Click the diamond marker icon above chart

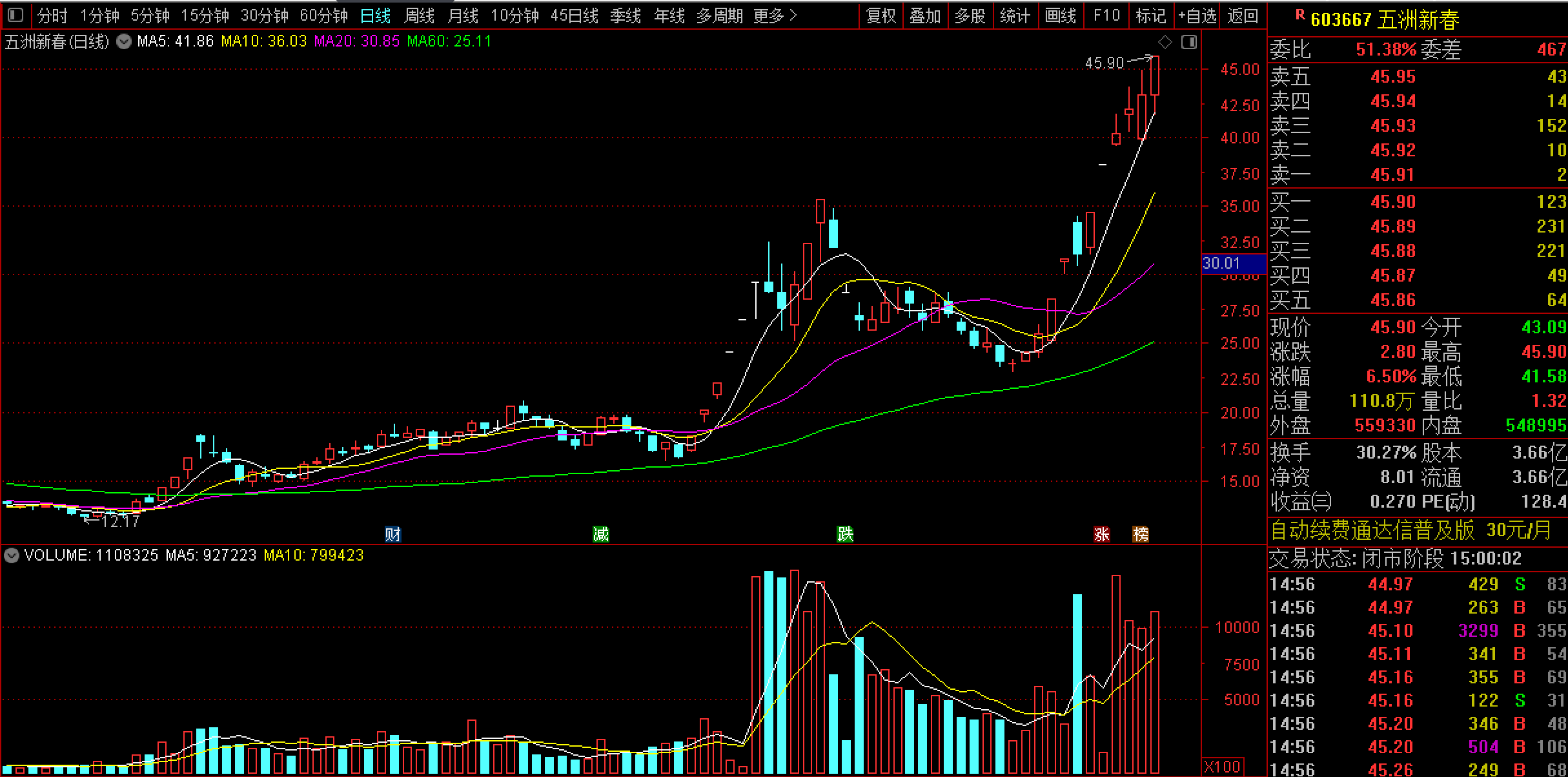coord(1165,42)
